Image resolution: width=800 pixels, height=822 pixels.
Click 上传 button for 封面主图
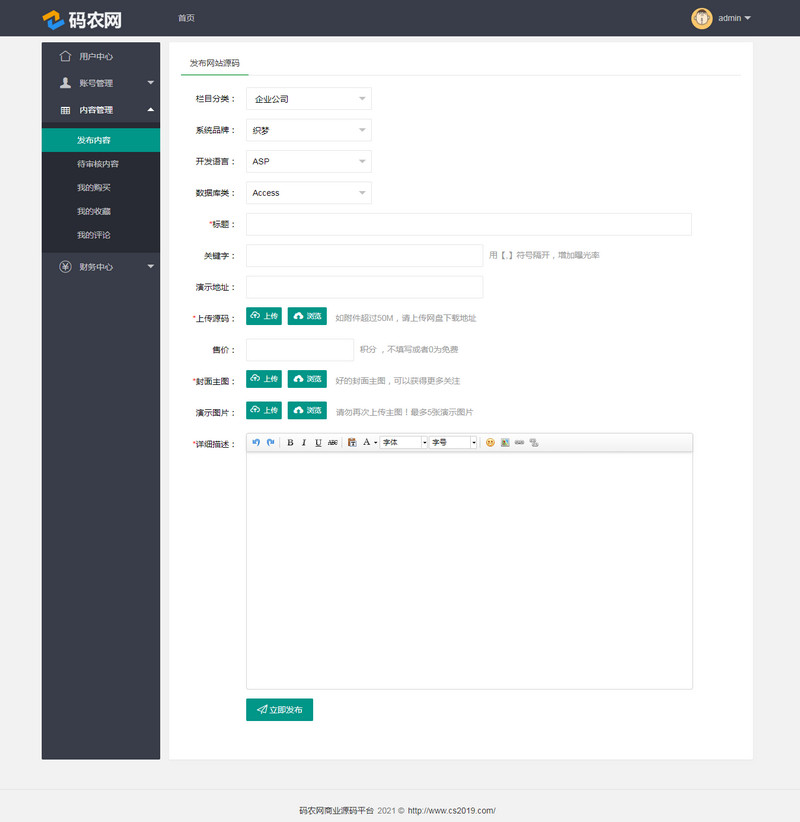(264, 379)
